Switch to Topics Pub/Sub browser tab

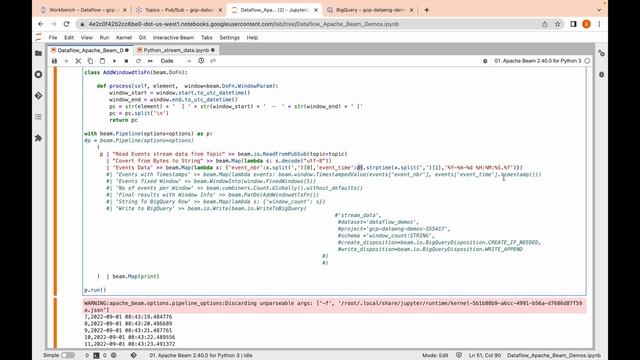[180, 10]
